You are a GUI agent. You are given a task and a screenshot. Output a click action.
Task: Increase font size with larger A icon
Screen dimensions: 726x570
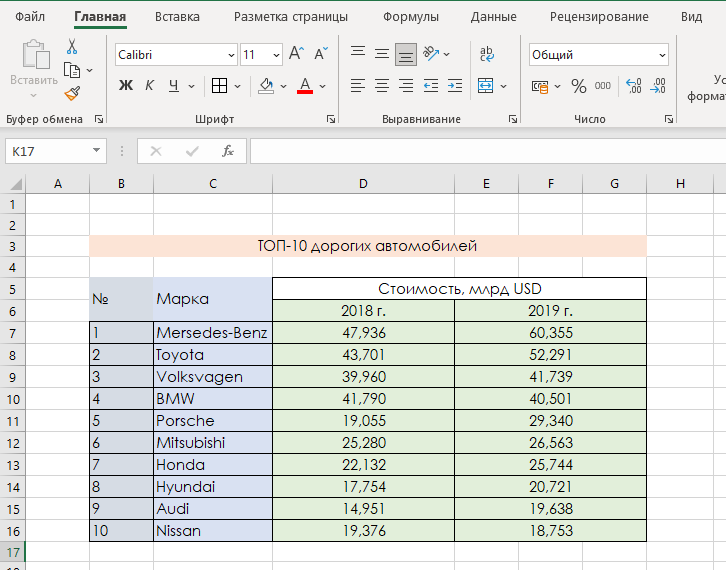(x=296, y=54)
